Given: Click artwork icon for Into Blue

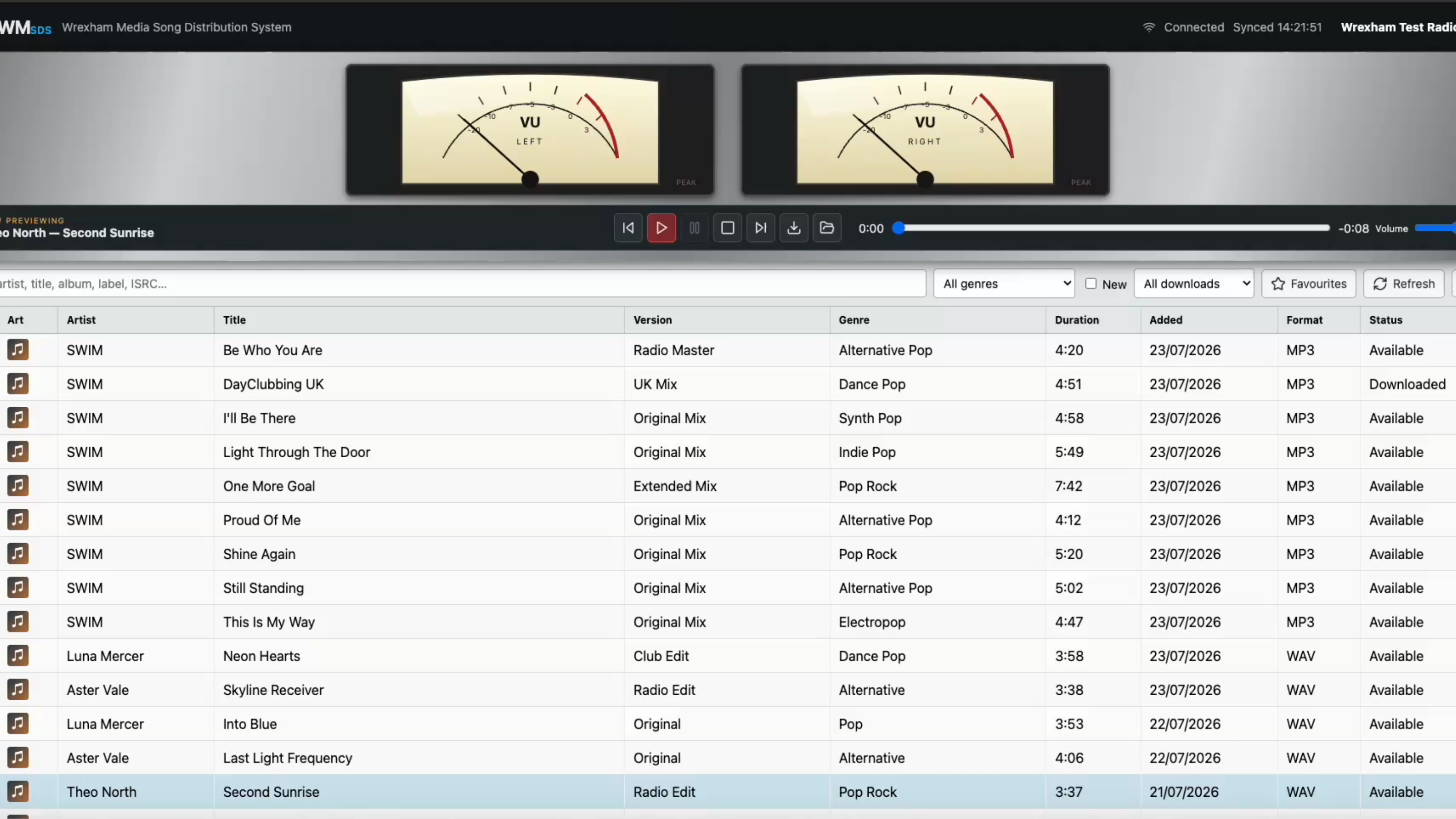Looking at the screenshot, I should (18, 723).
